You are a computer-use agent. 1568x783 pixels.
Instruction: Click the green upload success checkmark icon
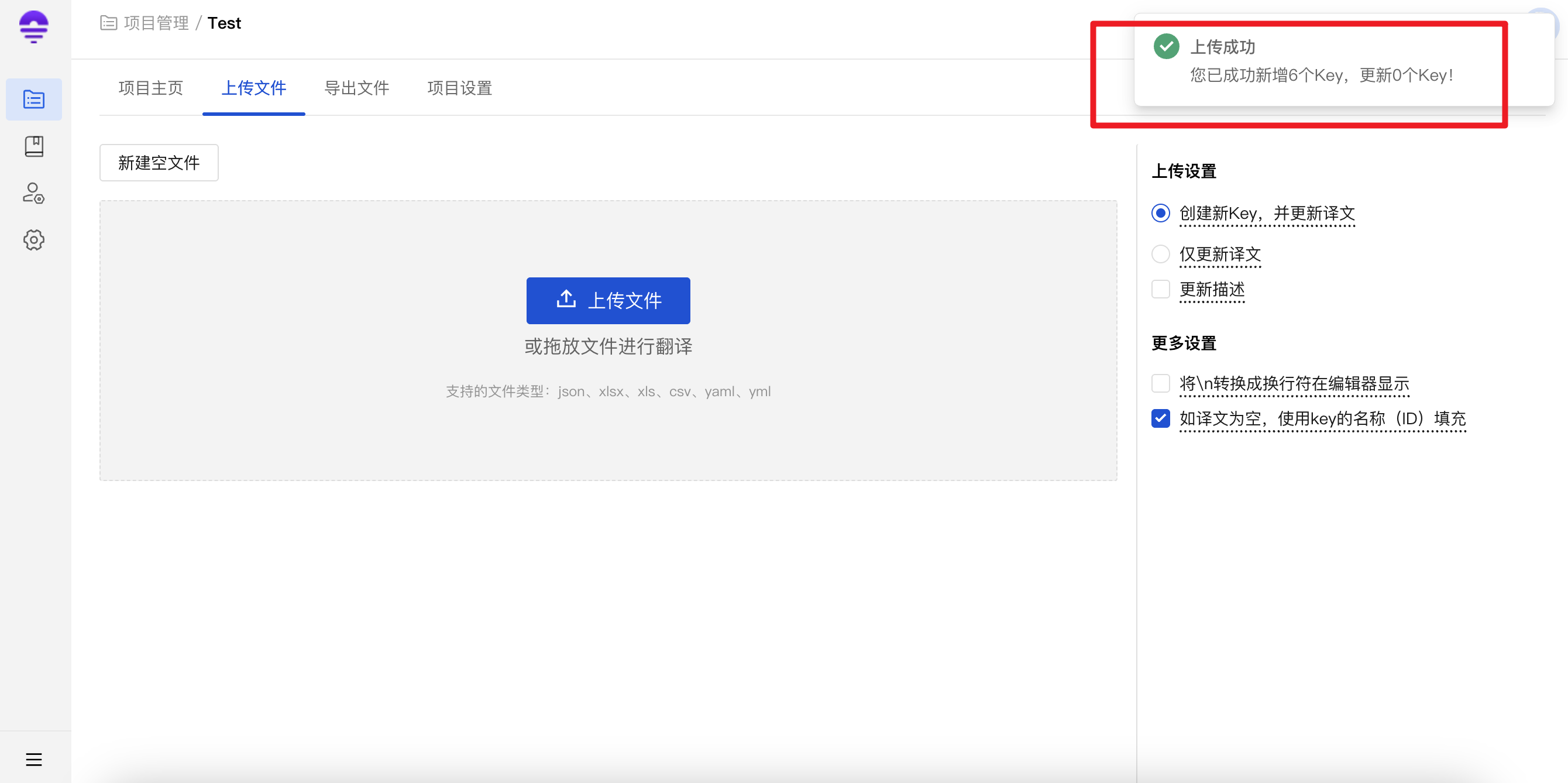coord(1165,46)
